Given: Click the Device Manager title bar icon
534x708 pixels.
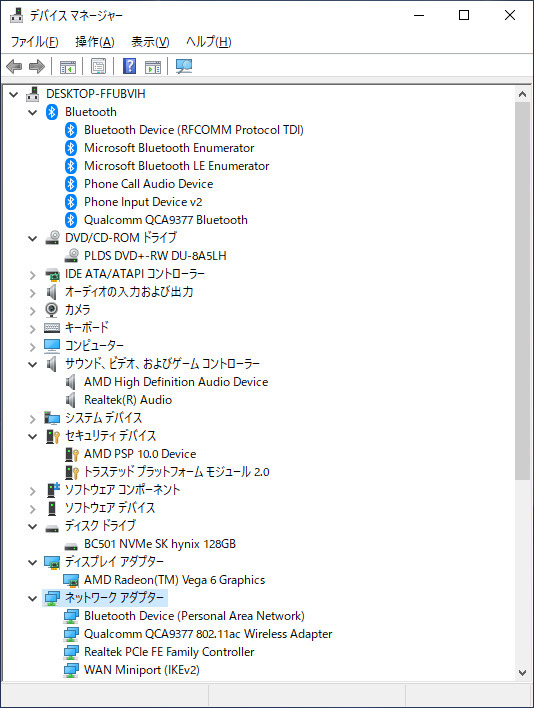Looking at the screenshot, I should pos(17,15).
